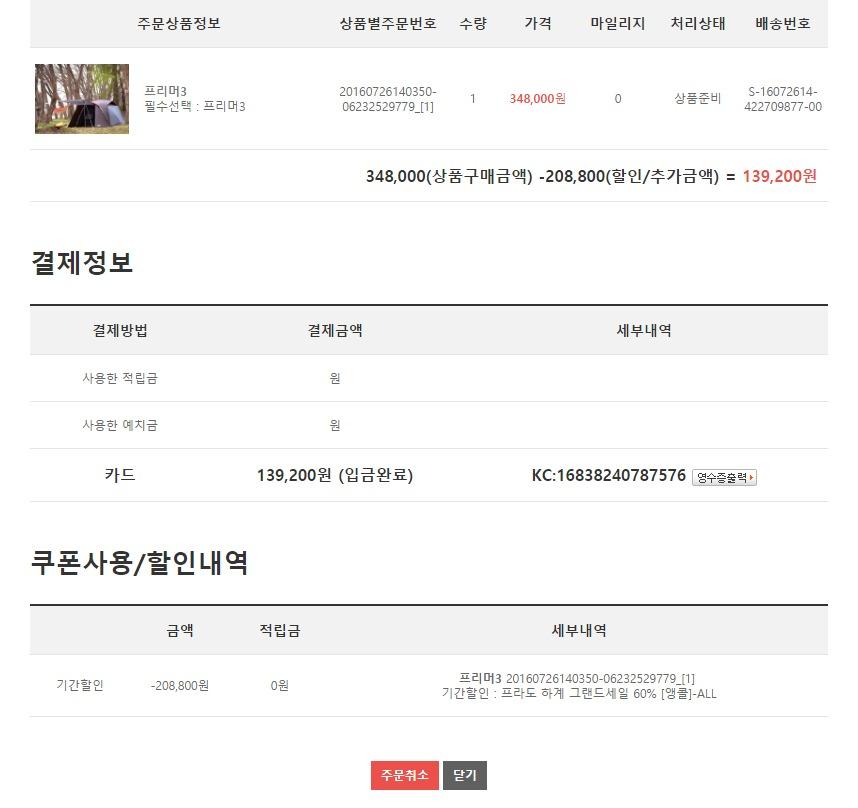Click the tent product thumbnail image
The height and width of the screenshot is (808, 858).
[x=82, y=98]
